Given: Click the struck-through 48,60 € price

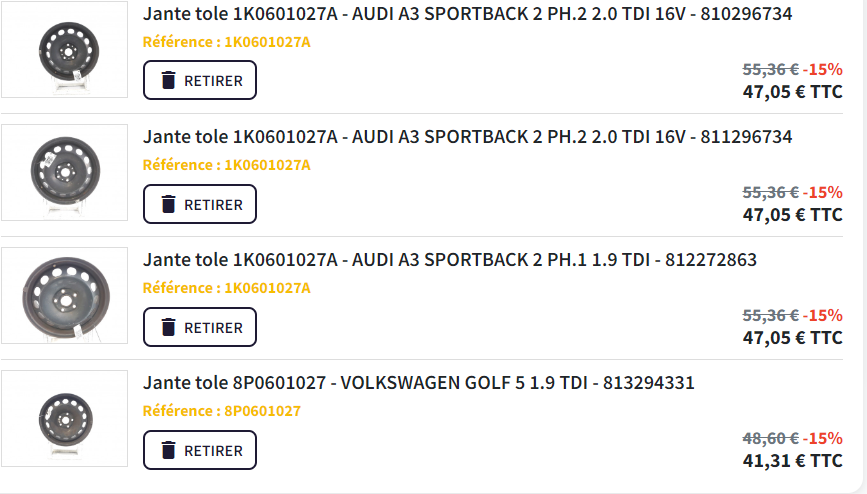Looking at the screenshot, I should (770, 438).
